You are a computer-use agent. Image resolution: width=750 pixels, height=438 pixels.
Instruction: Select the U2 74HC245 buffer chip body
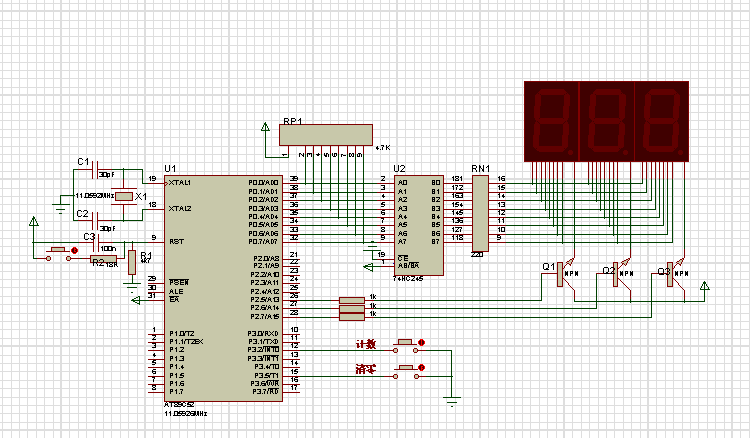419,225
